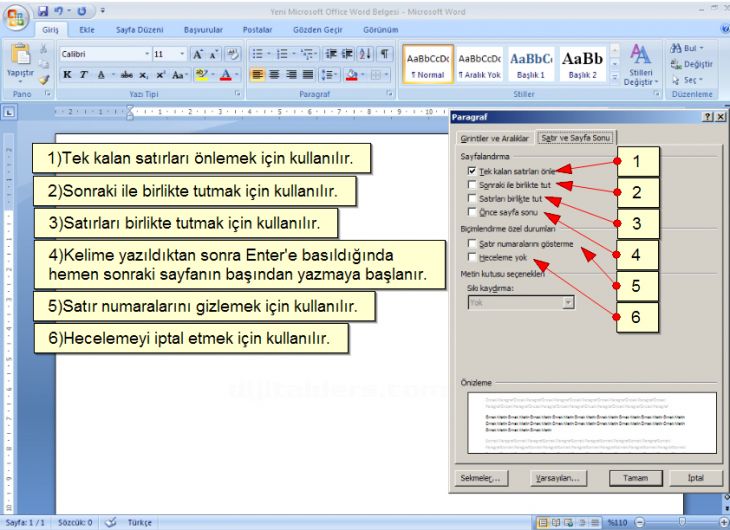Click the format painter brush icon
Viewport: 730px width, 530px height.
[x=44, y=80]
